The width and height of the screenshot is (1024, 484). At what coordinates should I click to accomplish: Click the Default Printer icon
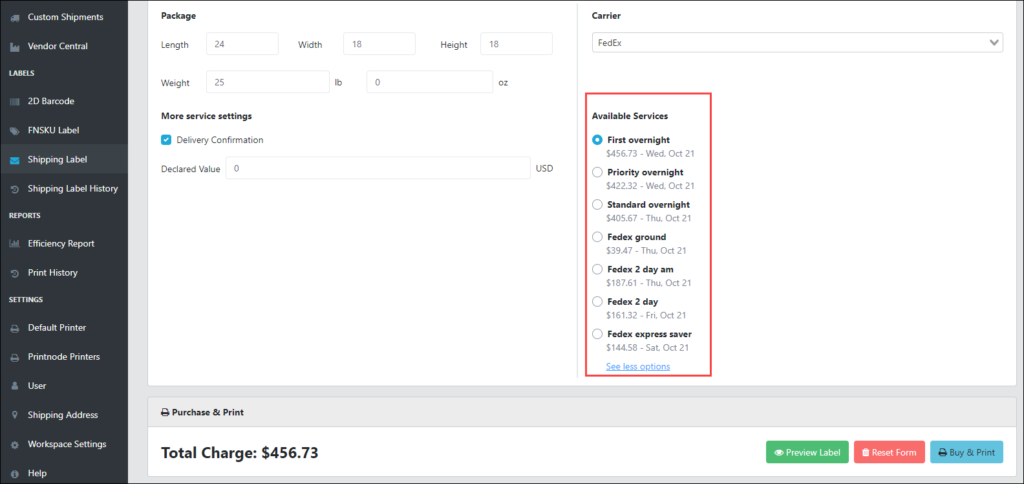[x=14, y=328]
